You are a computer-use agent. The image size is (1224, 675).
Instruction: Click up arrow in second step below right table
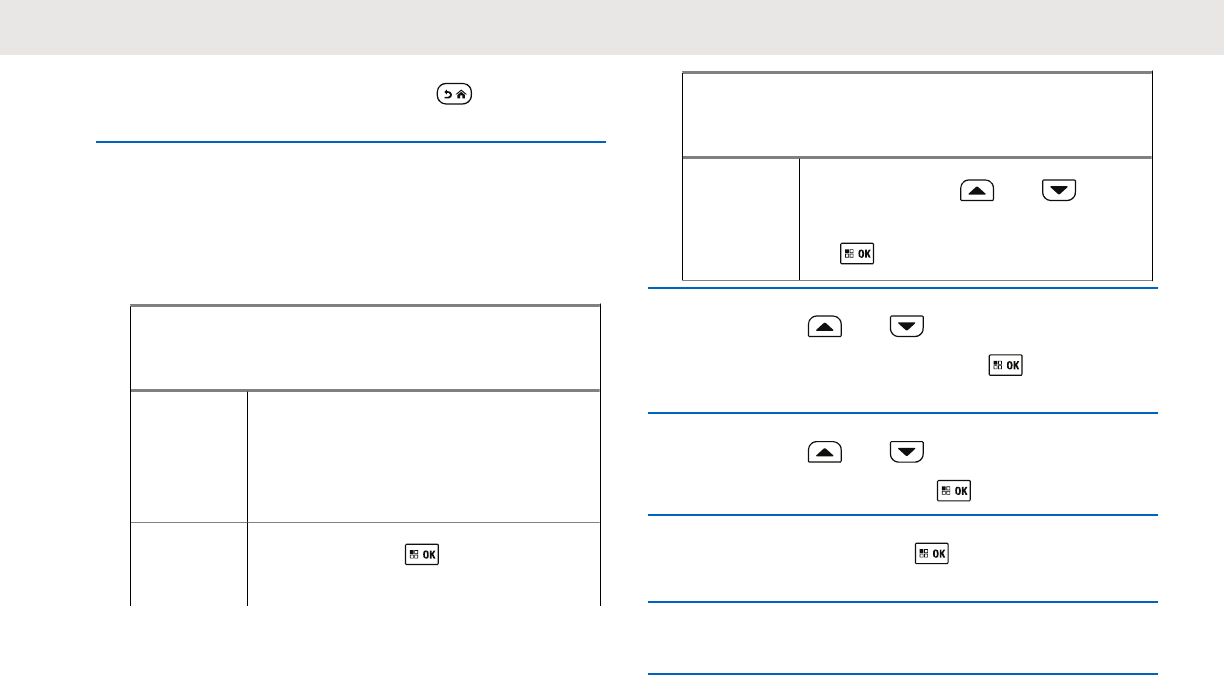(823, 453)
